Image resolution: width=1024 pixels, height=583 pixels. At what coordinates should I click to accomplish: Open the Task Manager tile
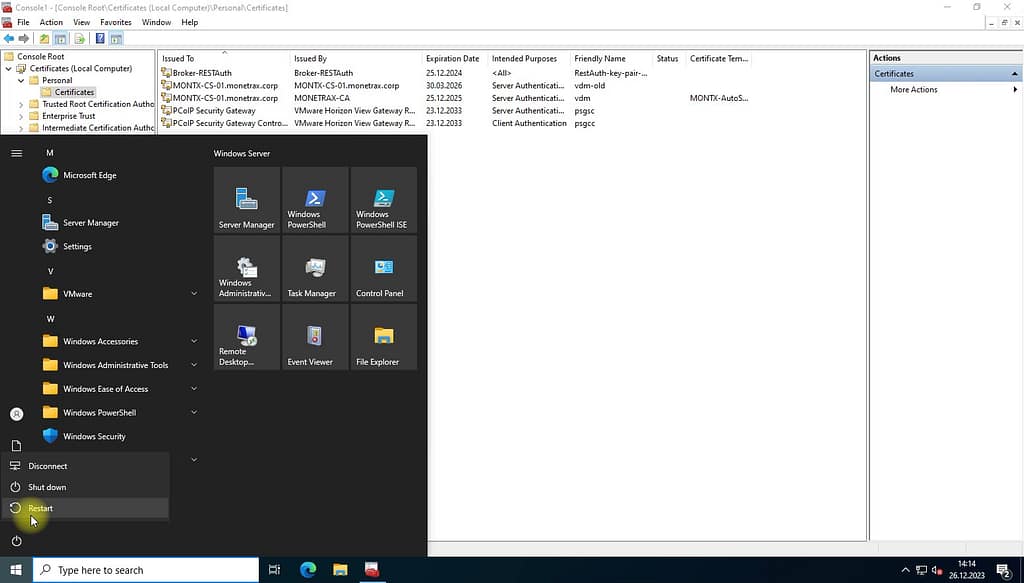[315, 269]
